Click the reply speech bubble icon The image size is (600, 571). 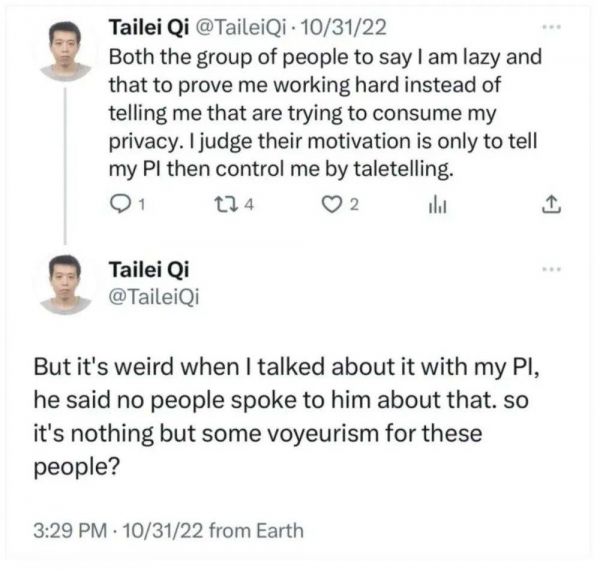click(121, 206)
